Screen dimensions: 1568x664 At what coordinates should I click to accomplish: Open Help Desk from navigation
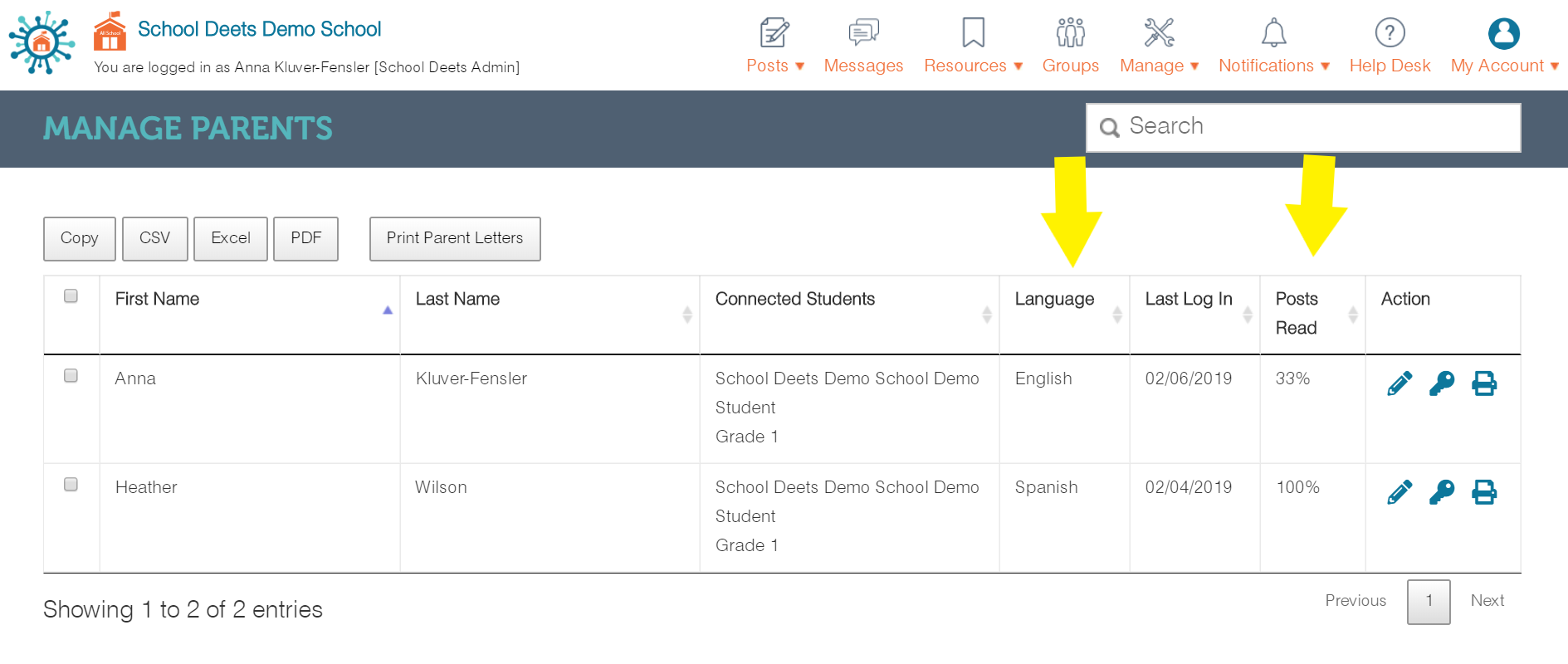(x=1390, y=66)
